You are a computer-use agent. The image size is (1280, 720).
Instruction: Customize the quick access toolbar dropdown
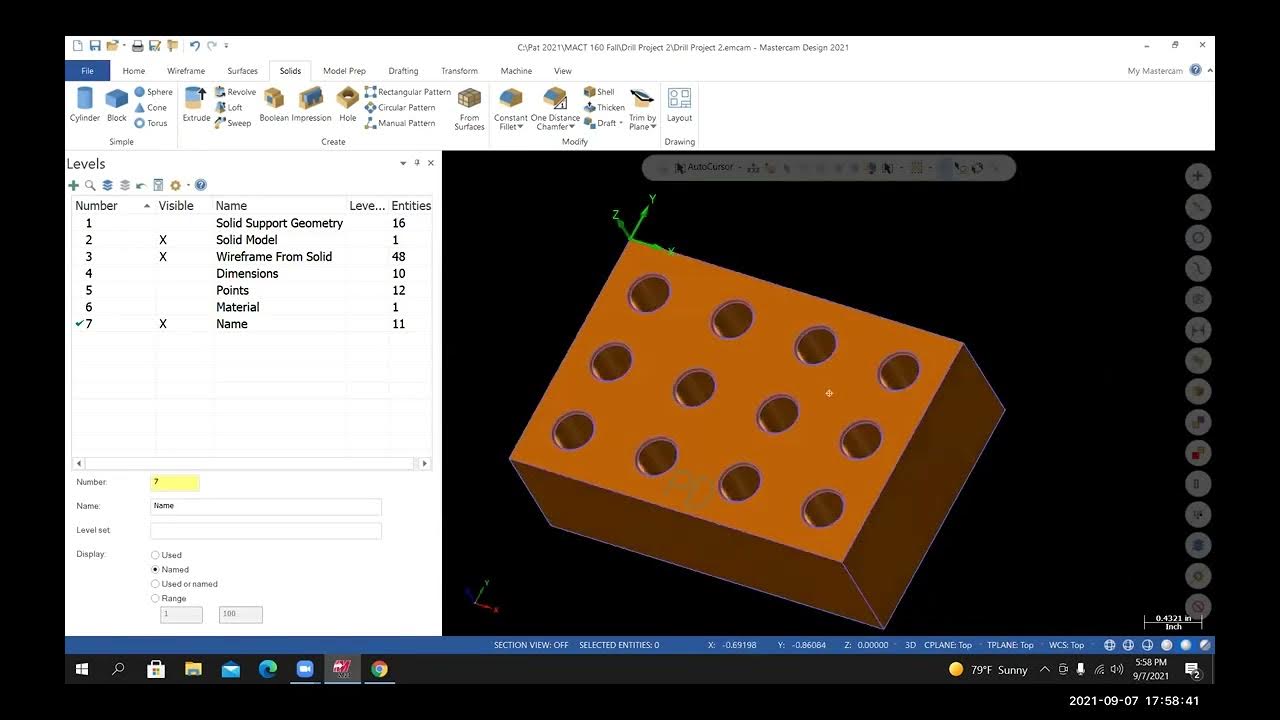pyautogui.click(x=226, y=46)
